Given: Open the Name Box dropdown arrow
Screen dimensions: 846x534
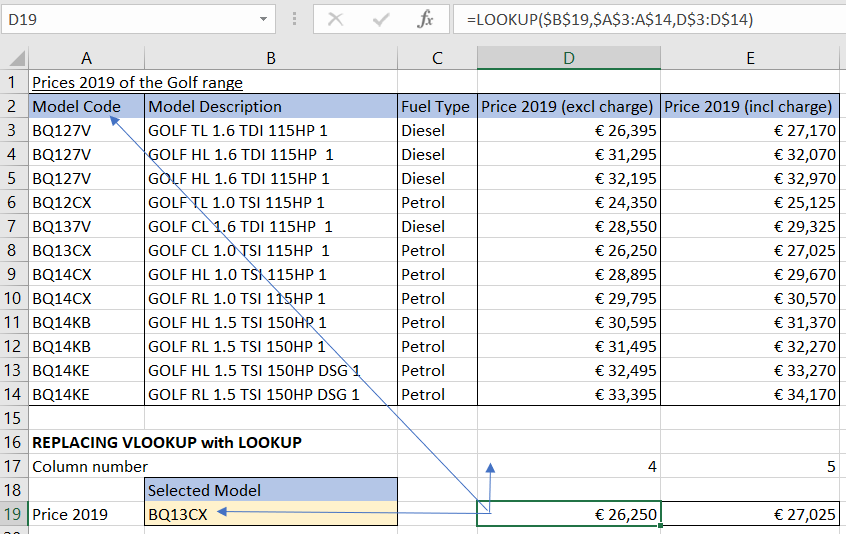Looking at the screenshot, I should 263,20.
